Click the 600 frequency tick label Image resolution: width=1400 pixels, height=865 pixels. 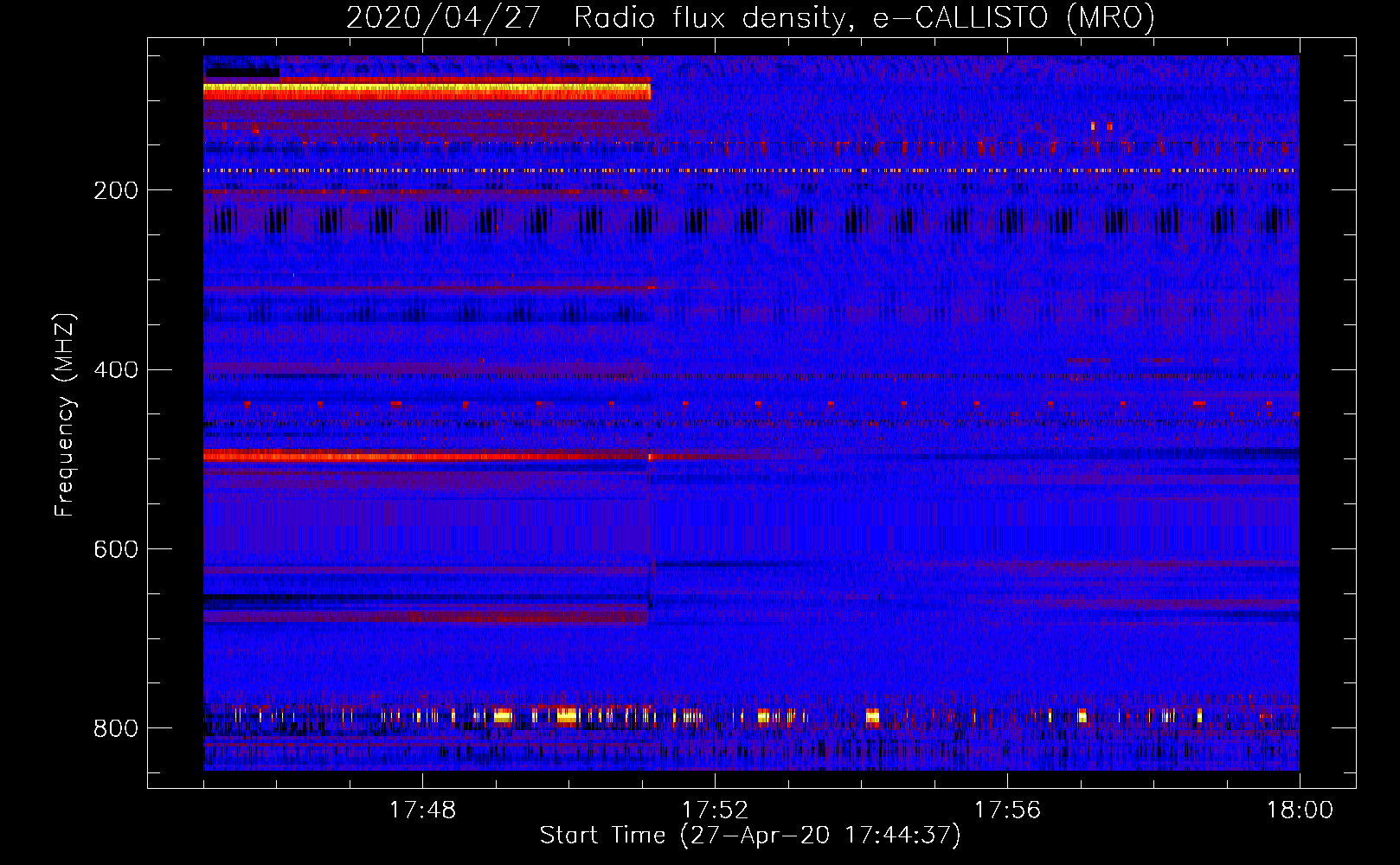coord(116,549)
